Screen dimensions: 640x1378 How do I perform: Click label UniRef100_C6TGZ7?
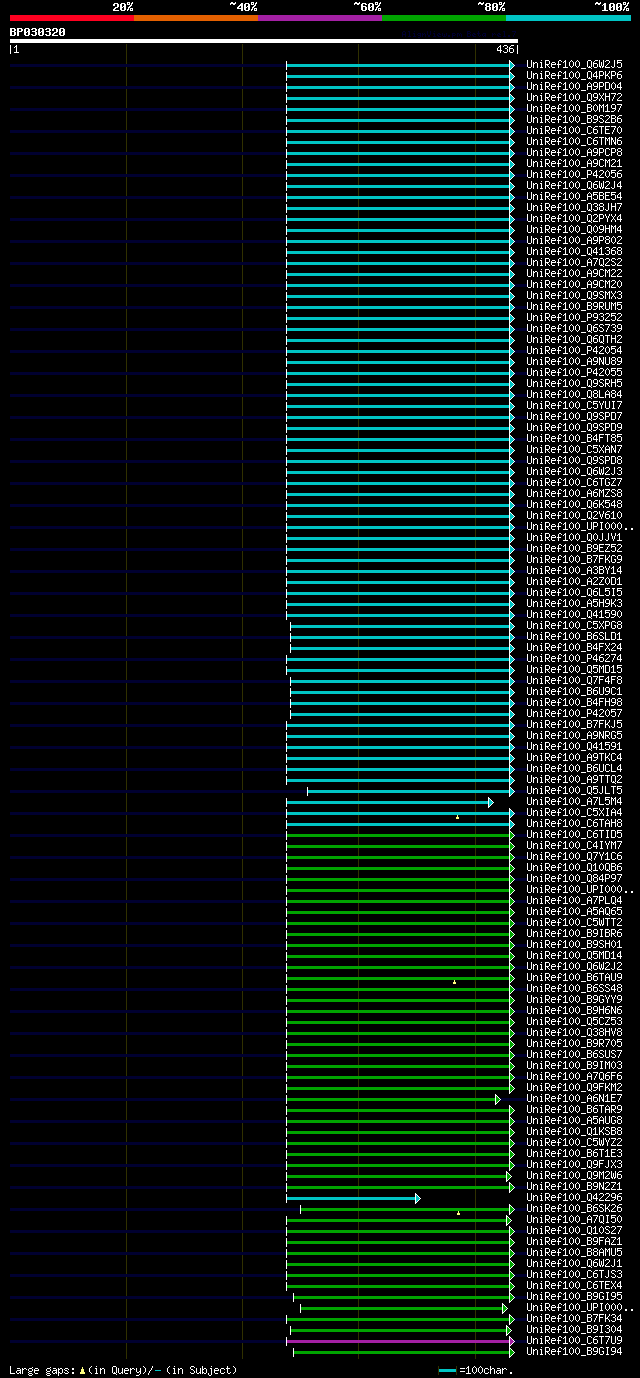pyautogui.click(x=574, y=482)
